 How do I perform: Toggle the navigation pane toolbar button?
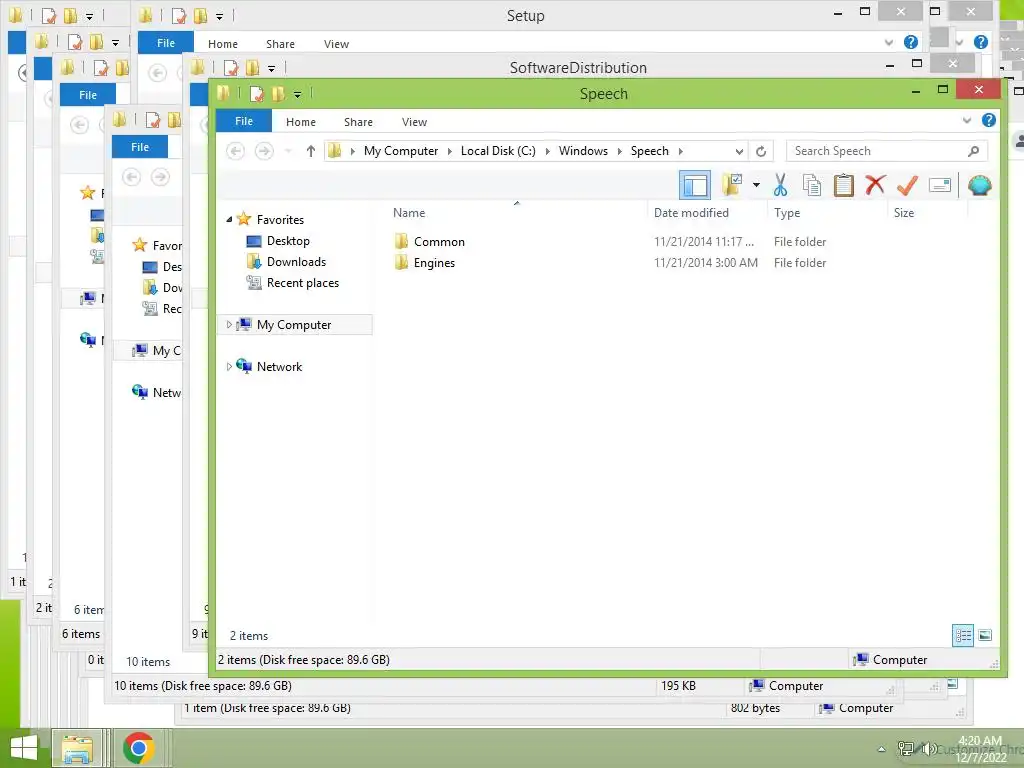point(695,185)
